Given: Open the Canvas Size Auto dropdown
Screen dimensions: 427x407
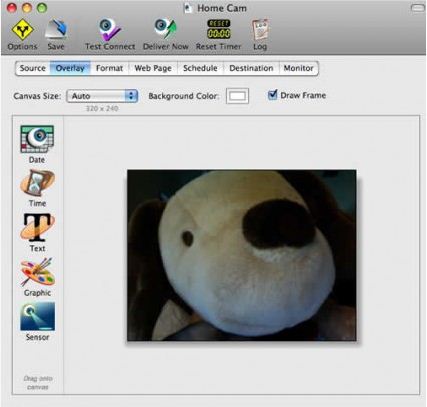Looking at the screenshot, I should pos(102,96).
